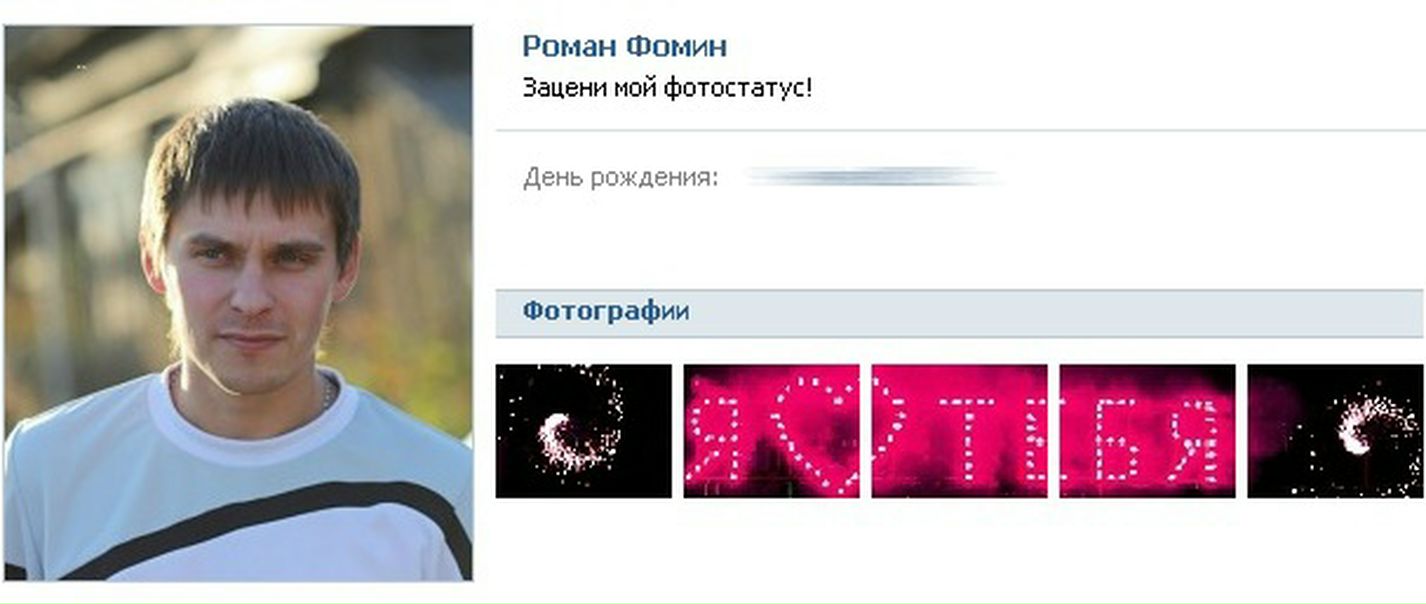Open the Фотографии section header link

tap(605, 311)
